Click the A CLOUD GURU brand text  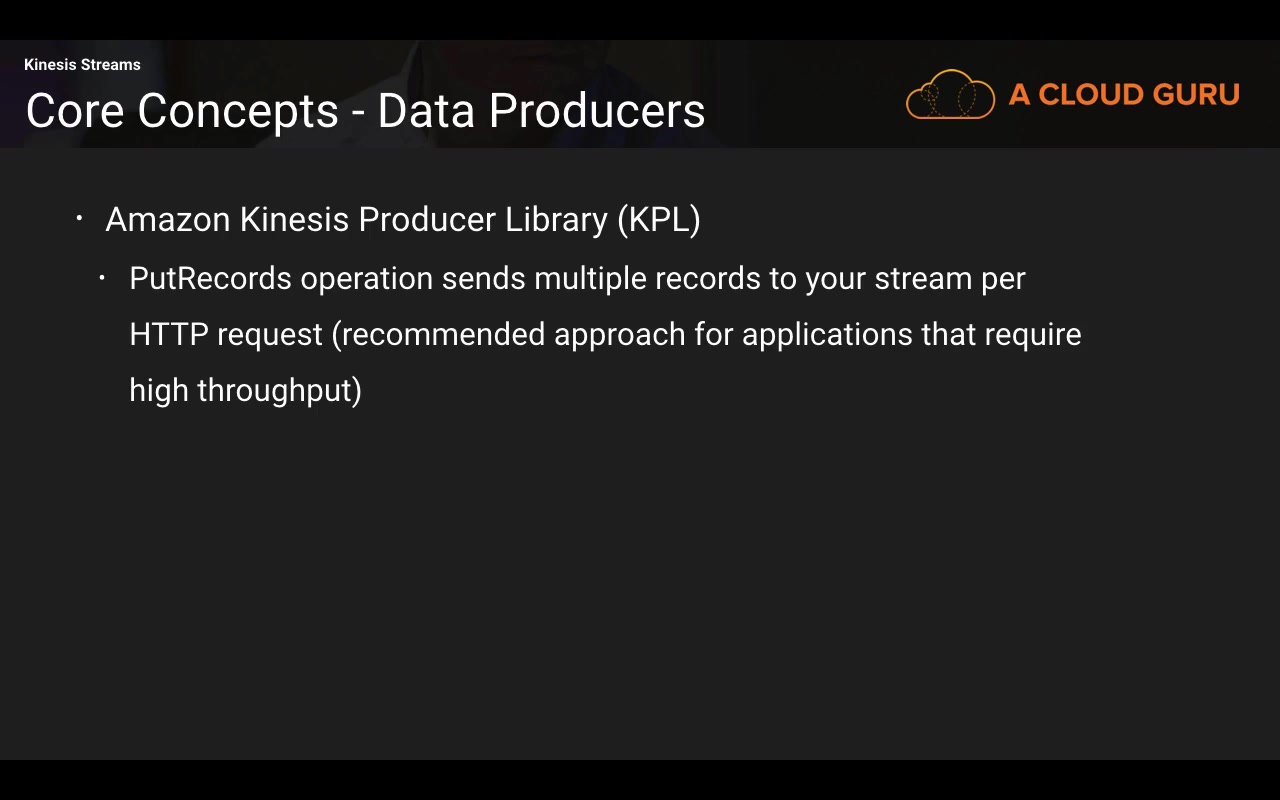point(1124,95)
